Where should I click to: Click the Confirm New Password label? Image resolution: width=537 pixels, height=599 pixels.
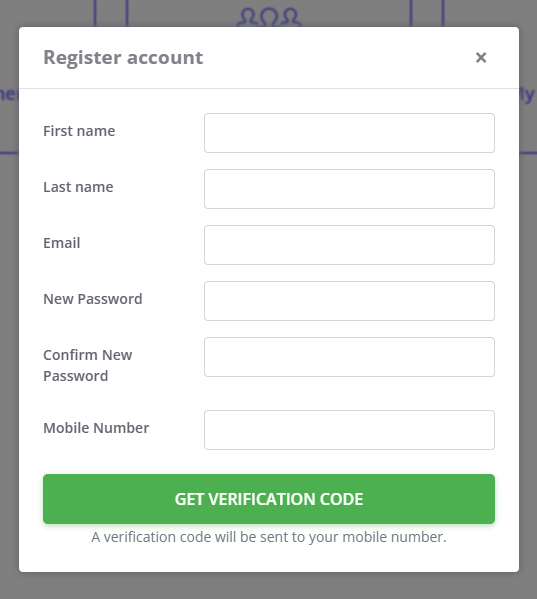(x=87, y=365)
